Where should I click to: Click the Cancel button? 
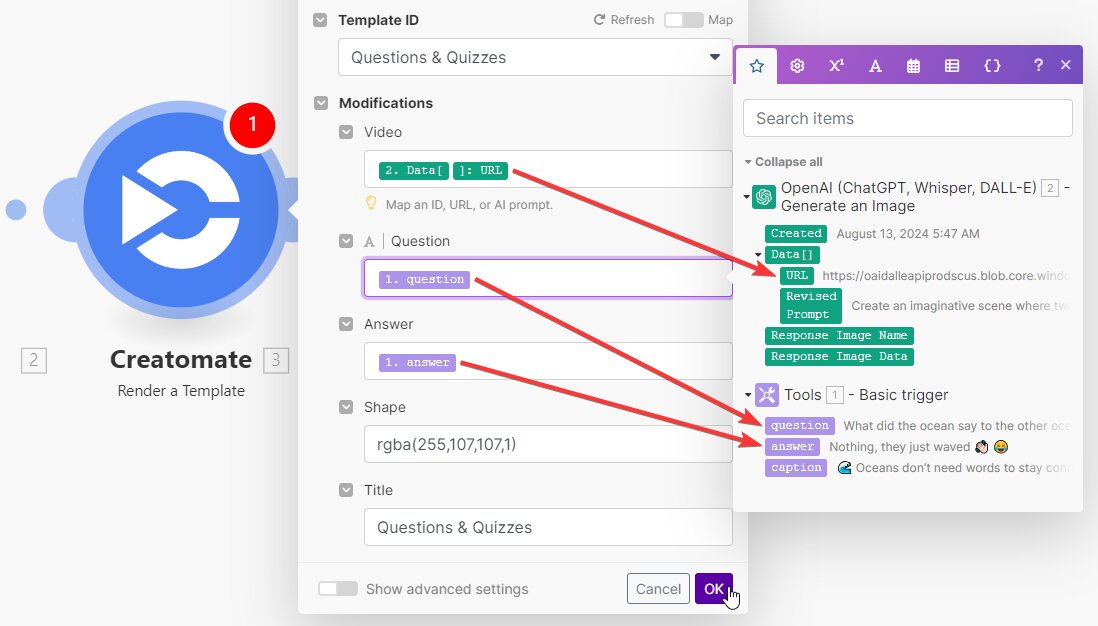(x=658, y=589)
